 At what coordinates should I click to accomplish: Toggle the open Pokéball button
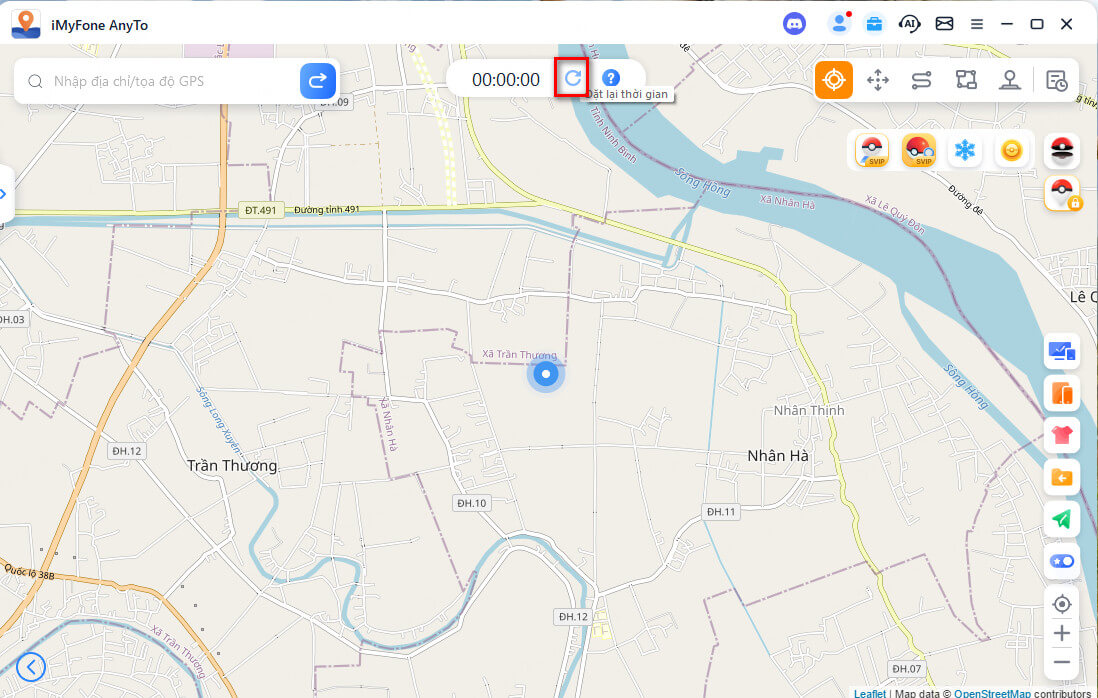click(x=1061, y=150)
